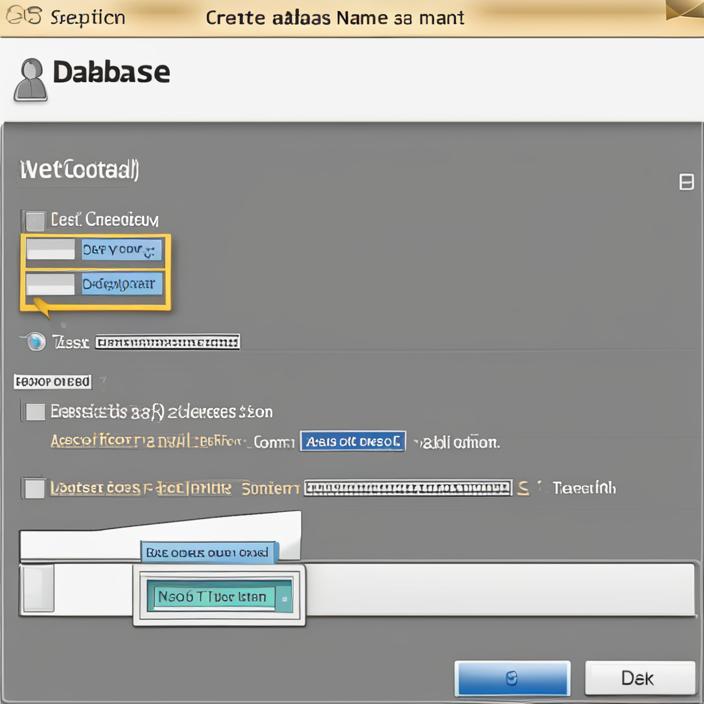Expand the blue "Ass oit oresot" combo box
Image resolution: width=704 pixels, height=704 pixels.
point(352,441)
